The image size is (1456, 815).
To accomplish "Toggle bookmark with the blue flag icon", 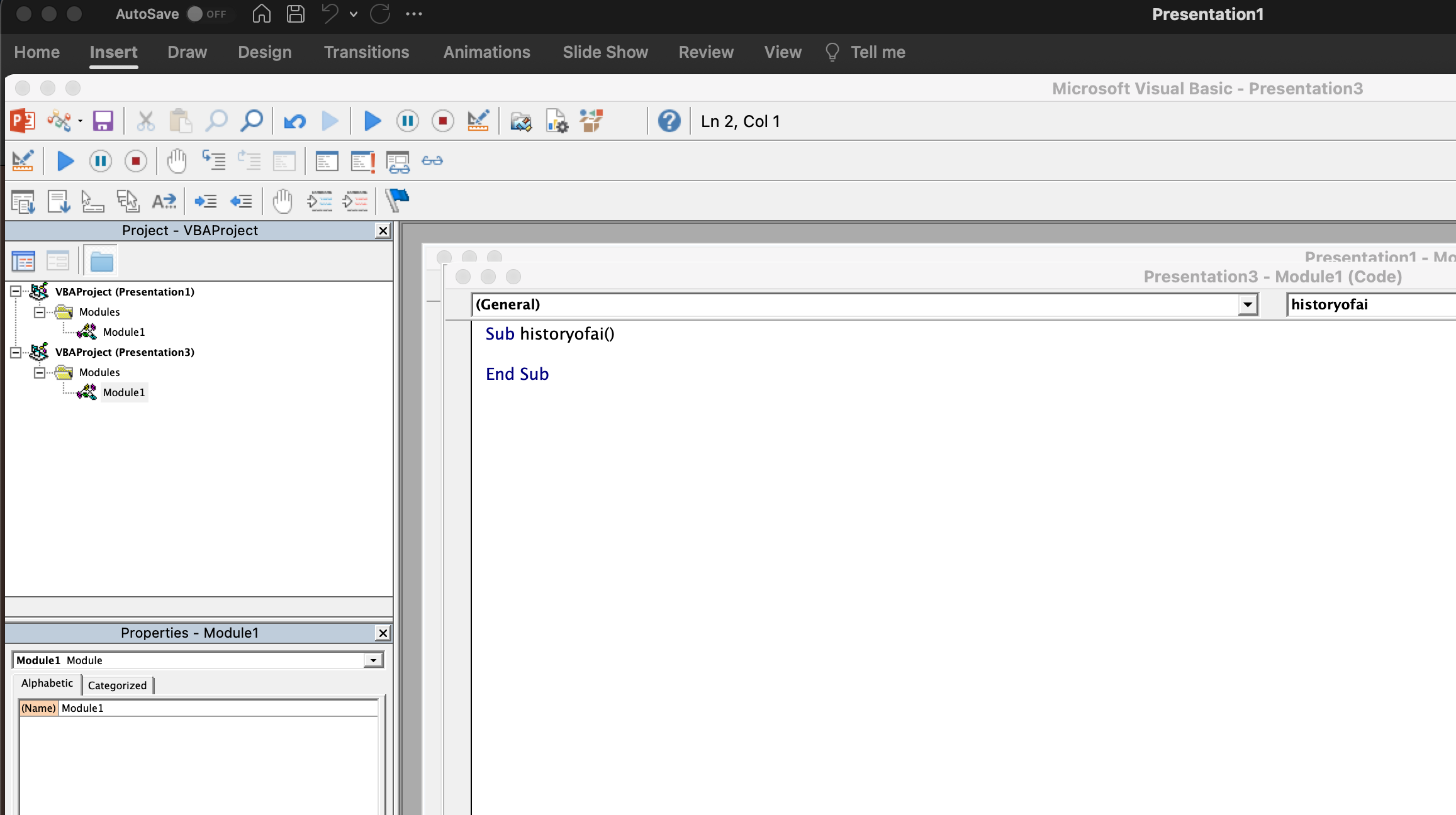I will pyautogui.click(x=397, y=201).
